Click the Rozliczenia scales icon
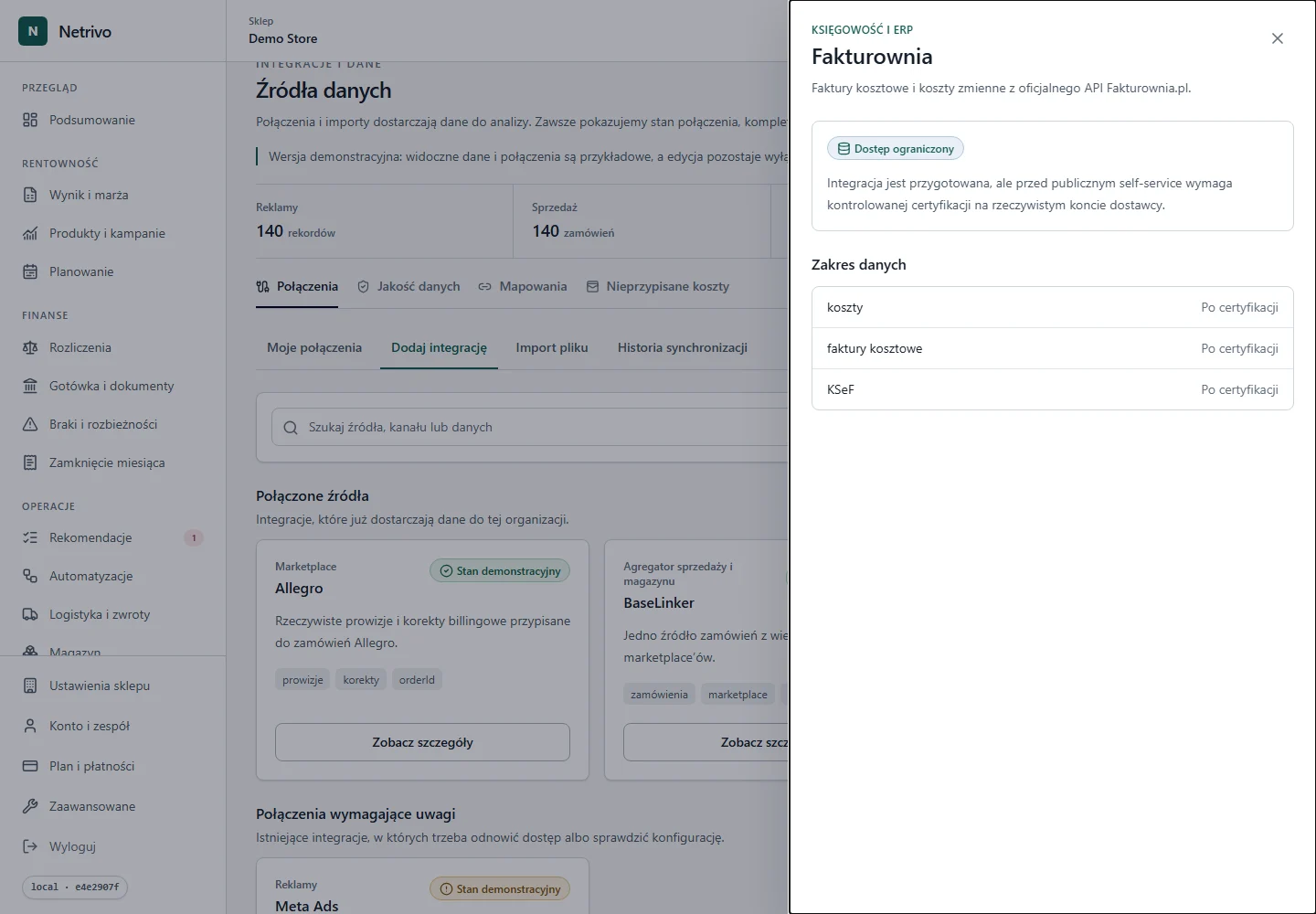Viewport: 1316px width, 914px height. click(30, 347)
